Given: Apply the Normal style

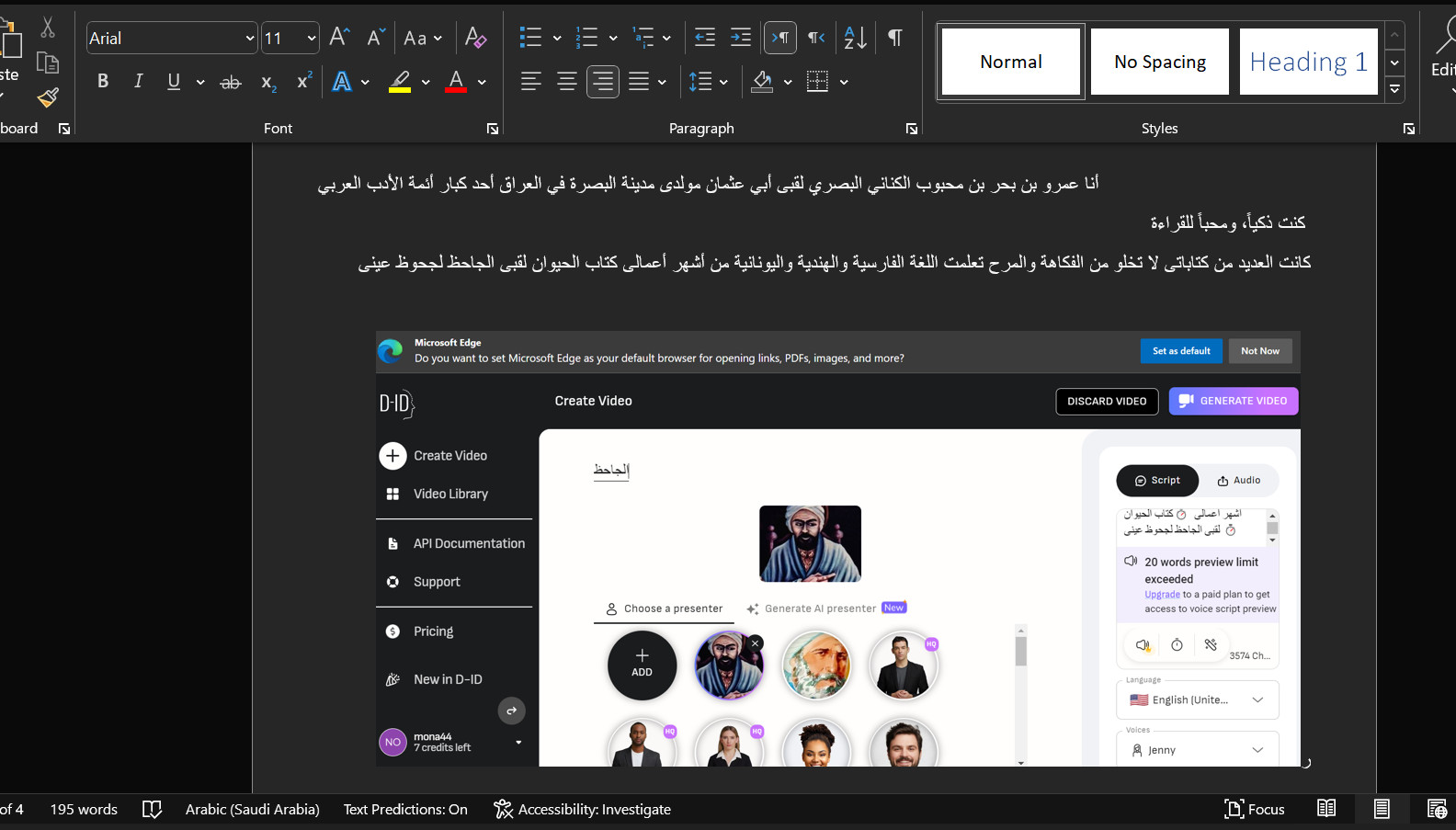Looking at the screenshot, I should click(1011, 62).
